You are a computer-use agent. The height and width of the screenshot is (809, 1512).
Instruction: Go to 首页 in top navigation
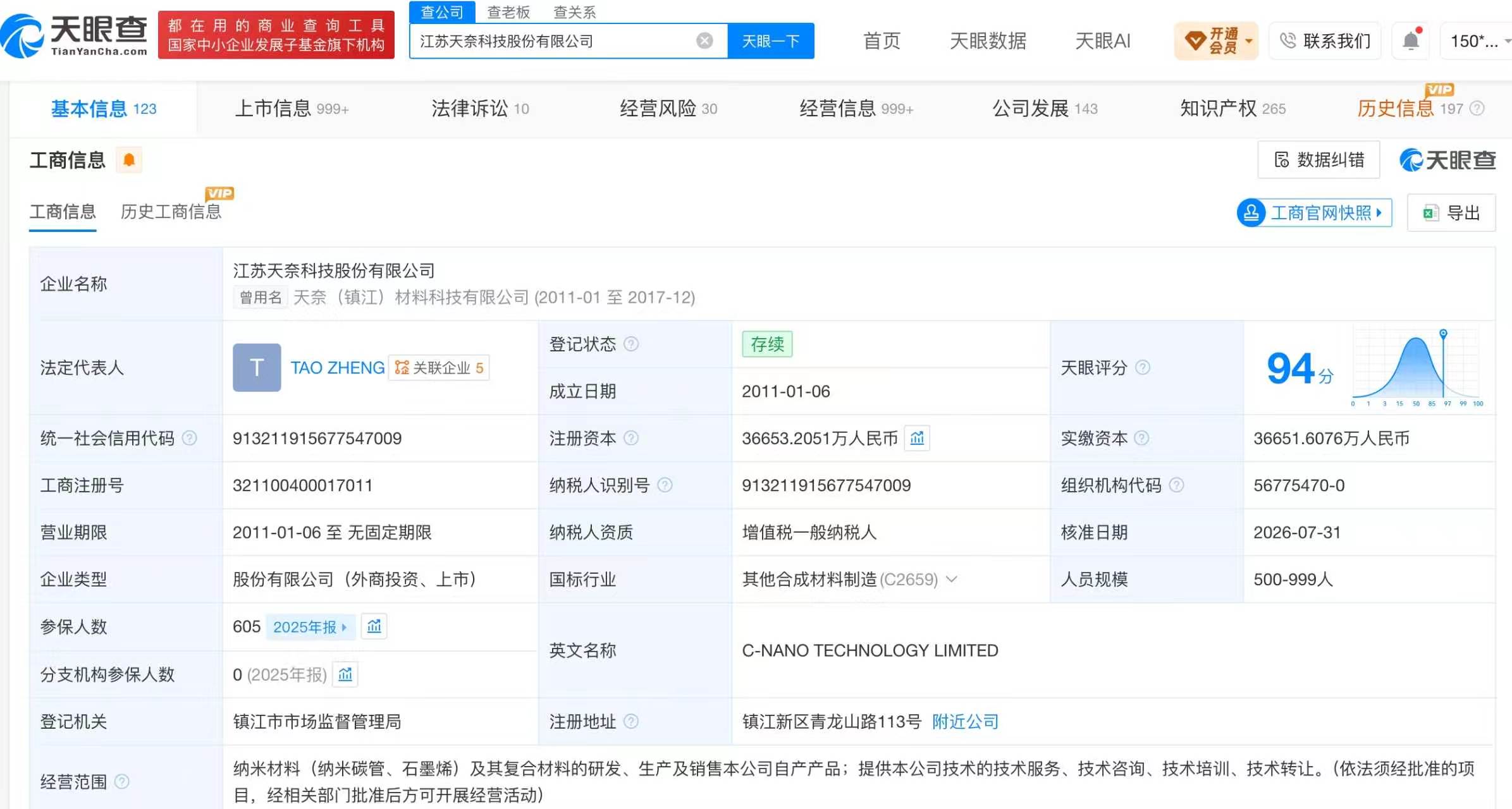coord(882,41)
